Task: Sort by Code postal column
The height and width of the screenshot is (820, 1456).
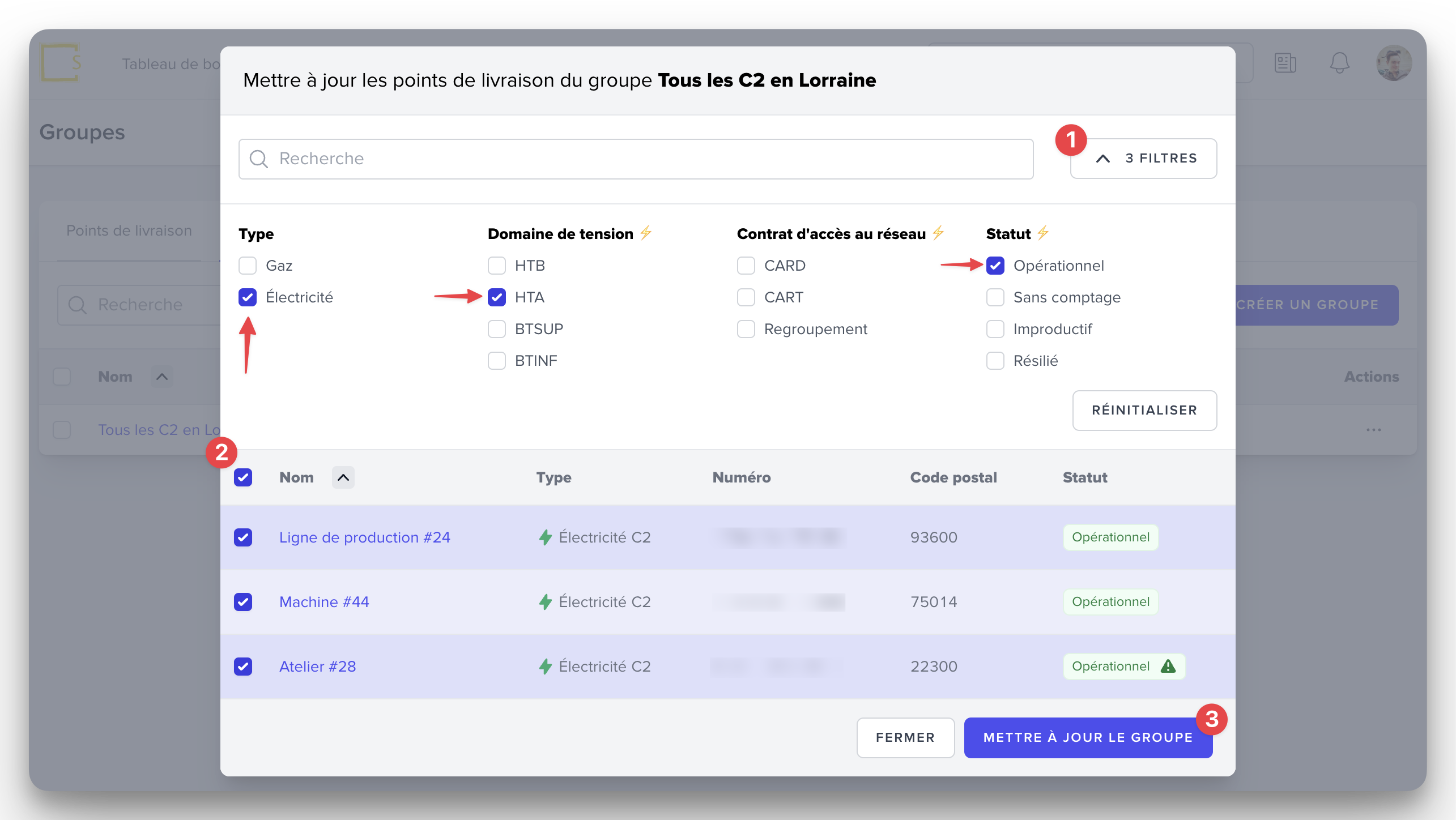Action: (x=953, y=477)
